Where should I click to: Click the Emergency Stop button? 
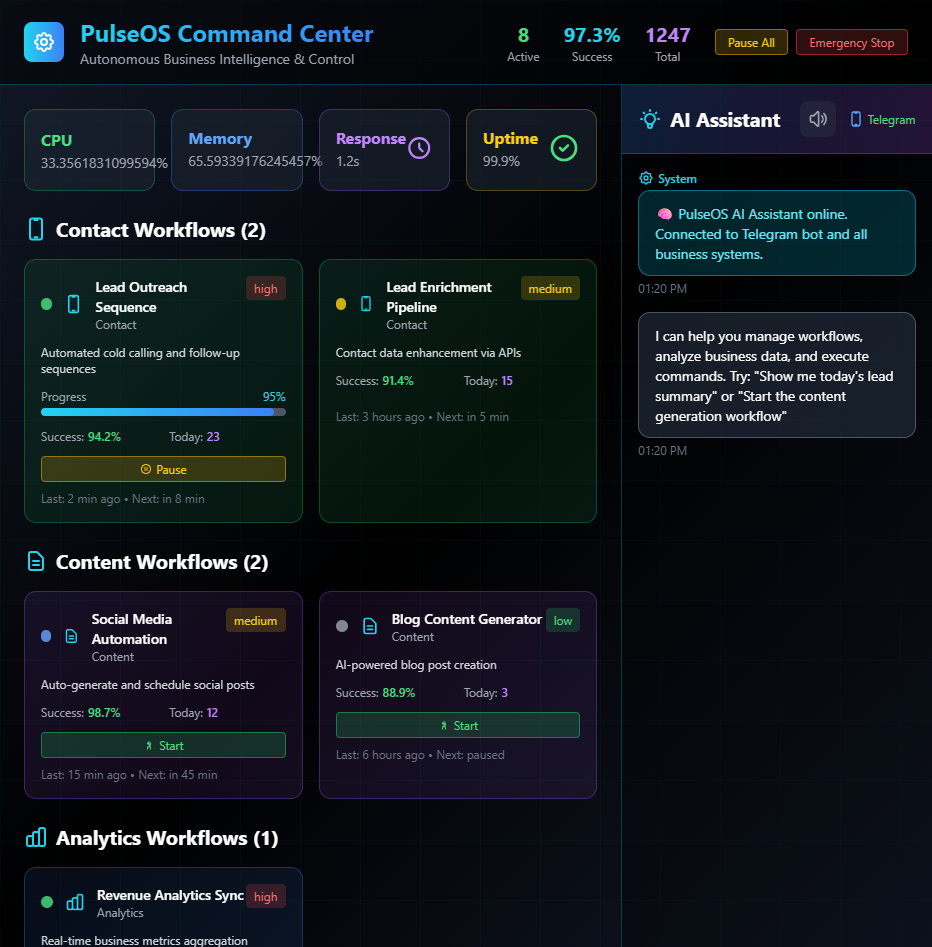(x=851, y=42)
